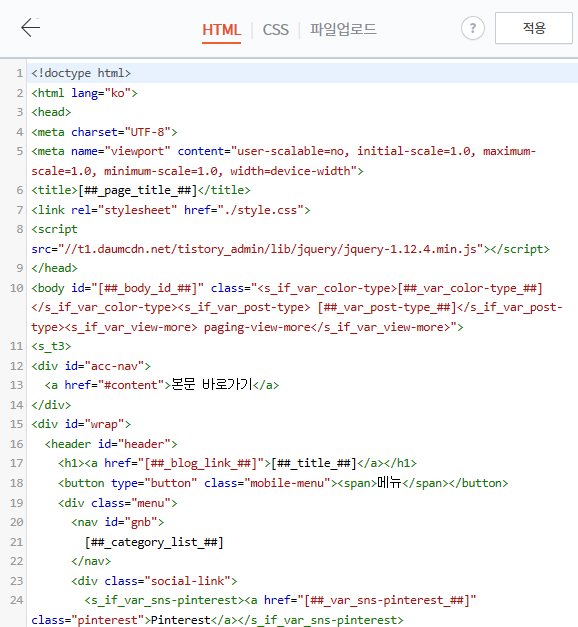
Task: Click the meta charset UTF-8 line
Action: tap(104, 132)
